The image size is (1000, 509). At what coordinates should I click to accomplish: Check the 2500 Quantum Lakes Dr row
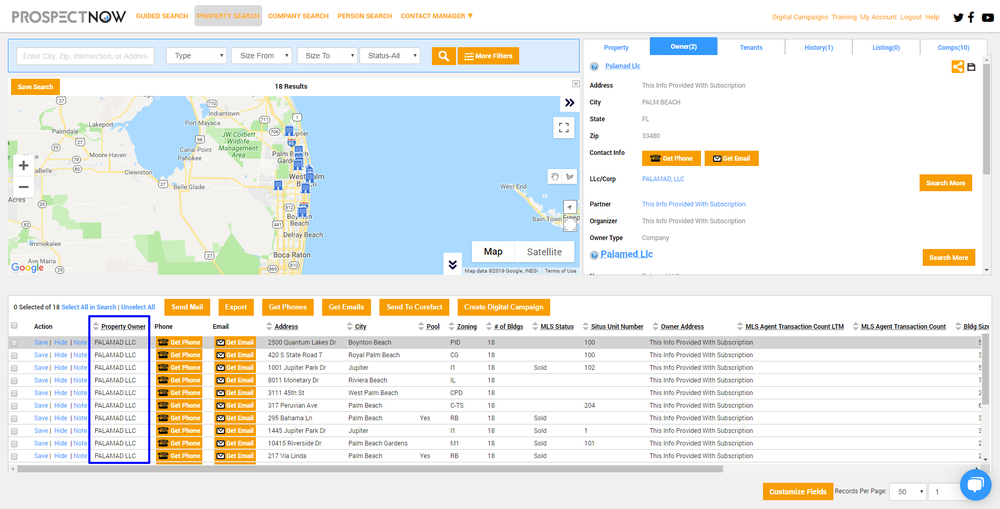pyautogui.click(x=15, y=343)
